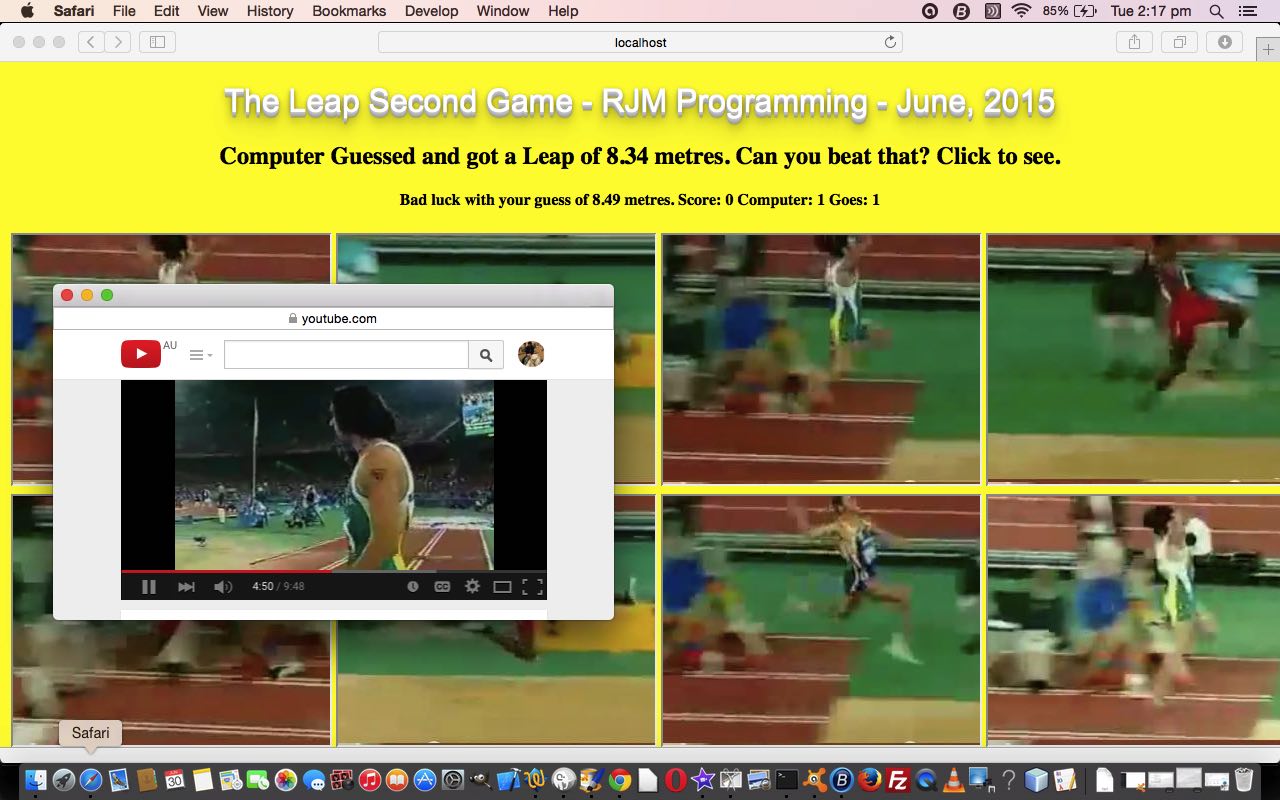Open the Wi-Fi status menu

tap(1021, 11)
